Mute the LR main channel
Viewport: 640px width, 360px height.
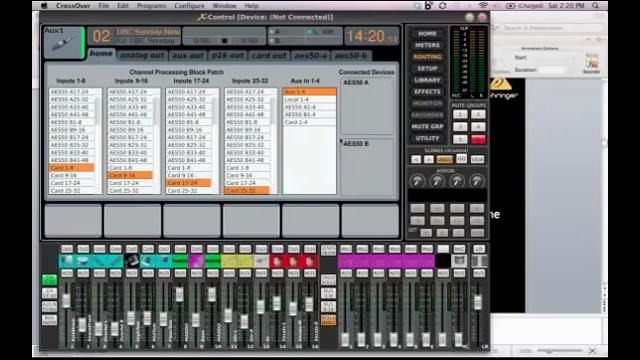pos(479,273)
